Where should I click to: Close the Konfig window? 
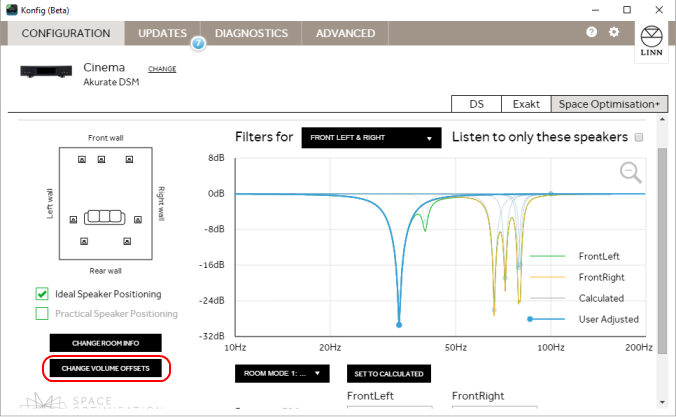pyautogui.click(x=659, y=10)
